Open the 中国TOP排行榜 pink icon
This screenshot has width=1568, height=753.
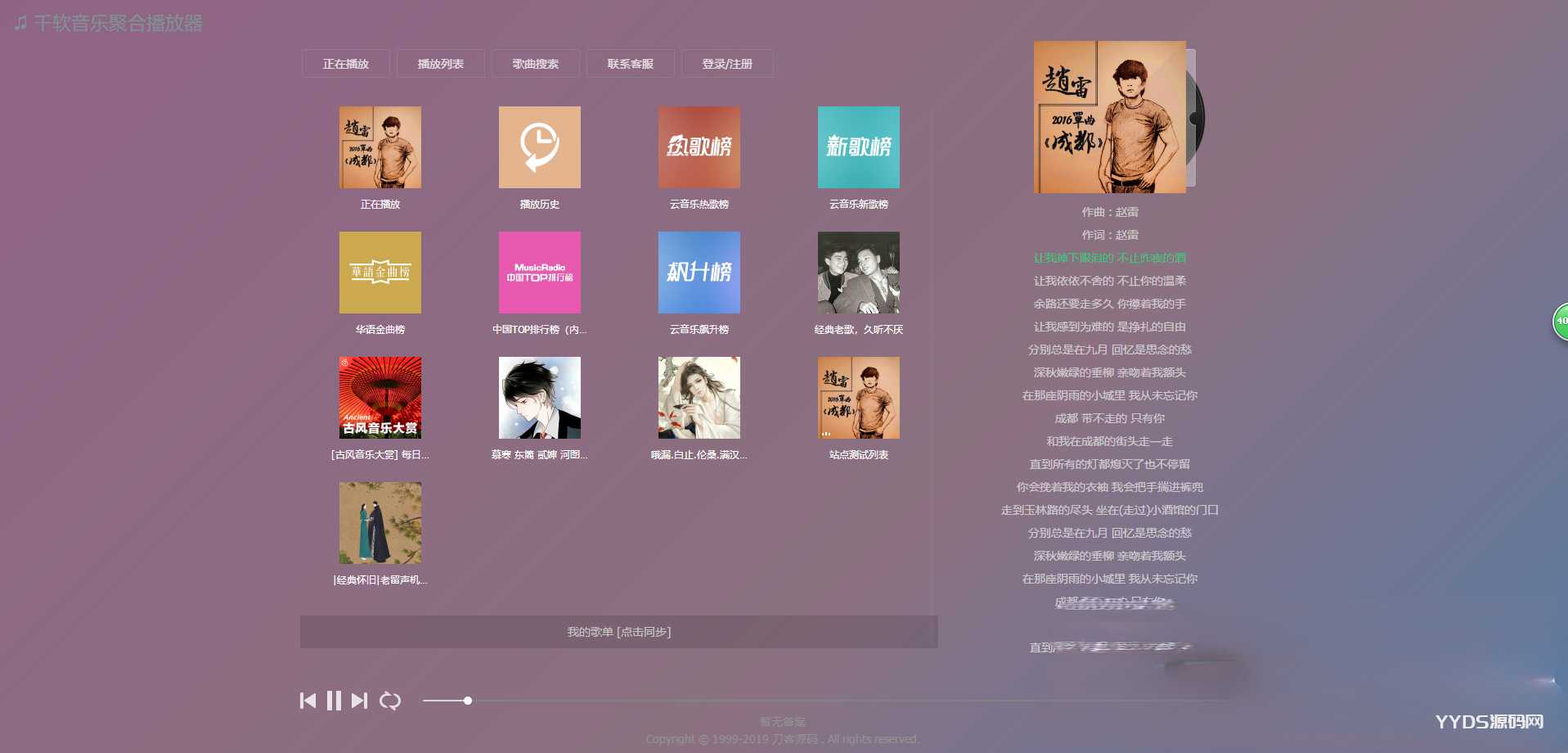(539, 273)
